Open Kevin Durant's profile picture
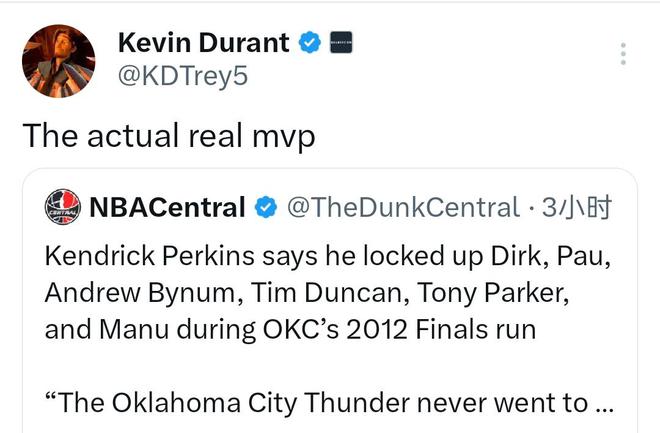The width and height of the screenshot is (660, 433). 58,61
